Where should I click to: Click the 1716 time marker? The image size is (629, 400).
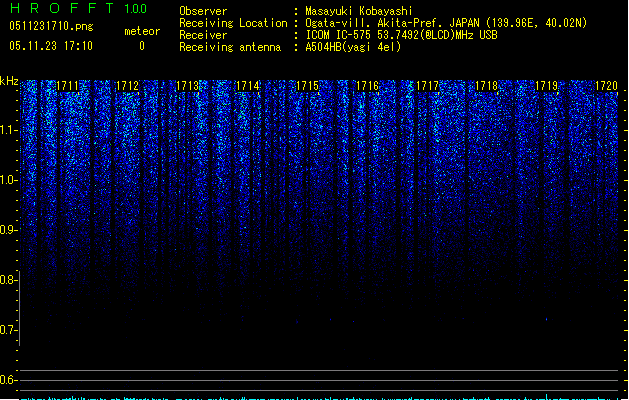coord(367,86)
